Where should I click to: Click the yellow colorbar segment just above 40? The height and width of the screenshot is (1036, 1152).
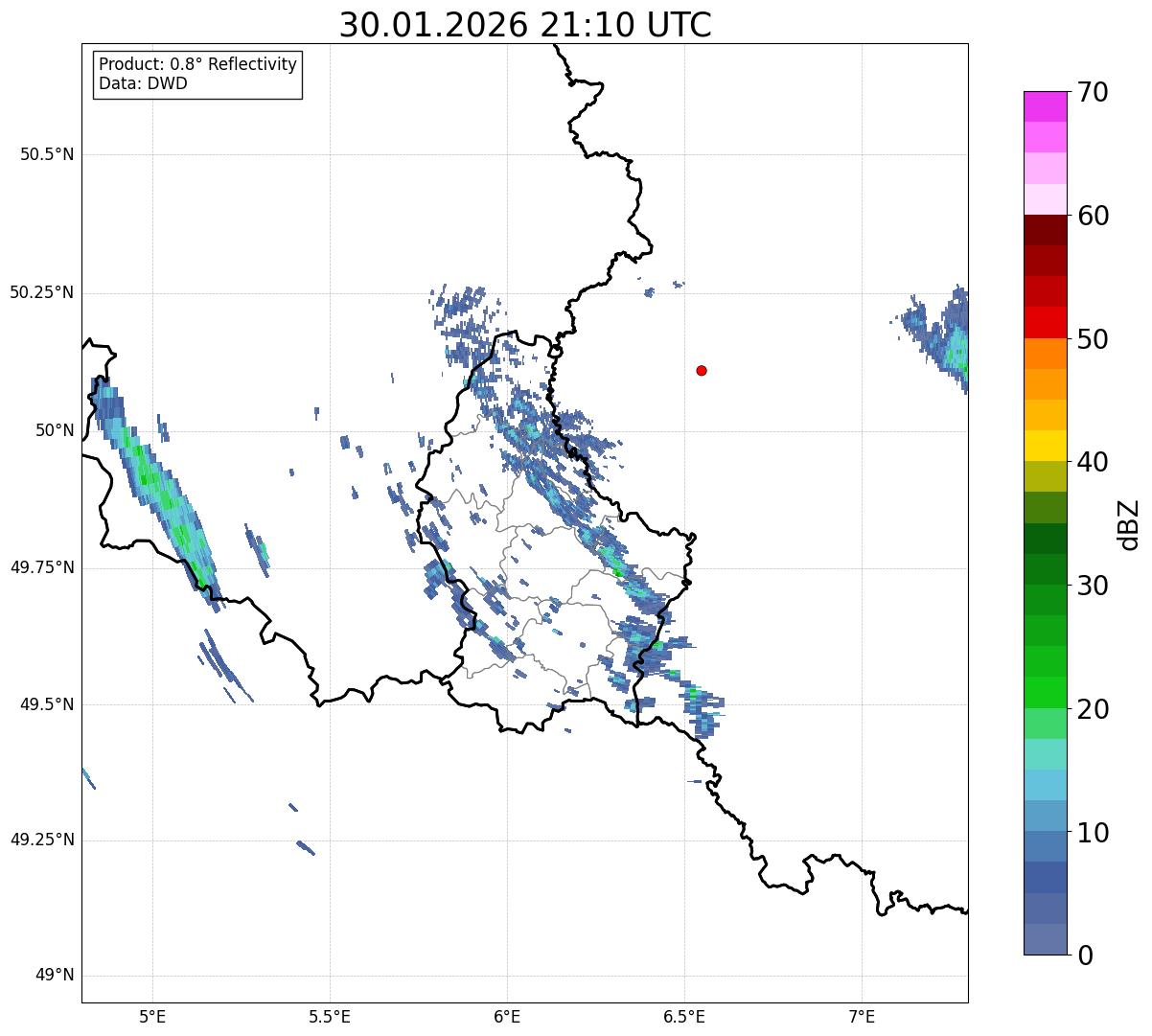click(1045, 446)
